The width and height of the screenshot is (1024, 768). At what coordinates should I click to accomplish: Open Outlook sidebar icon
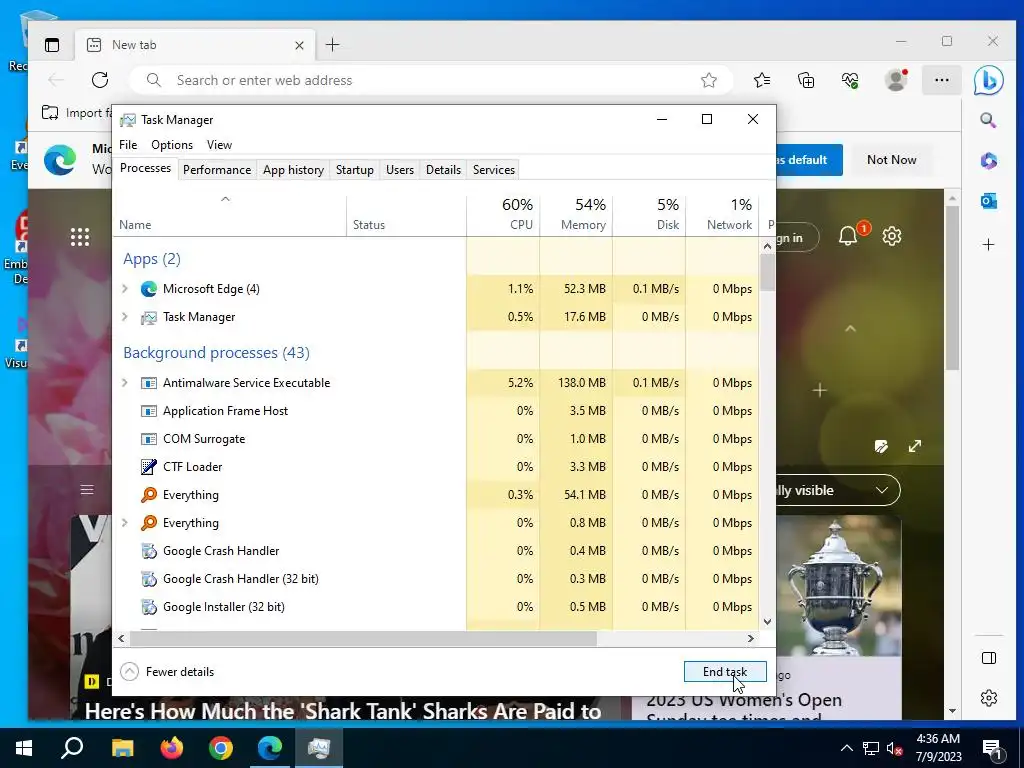coord(988,202)
